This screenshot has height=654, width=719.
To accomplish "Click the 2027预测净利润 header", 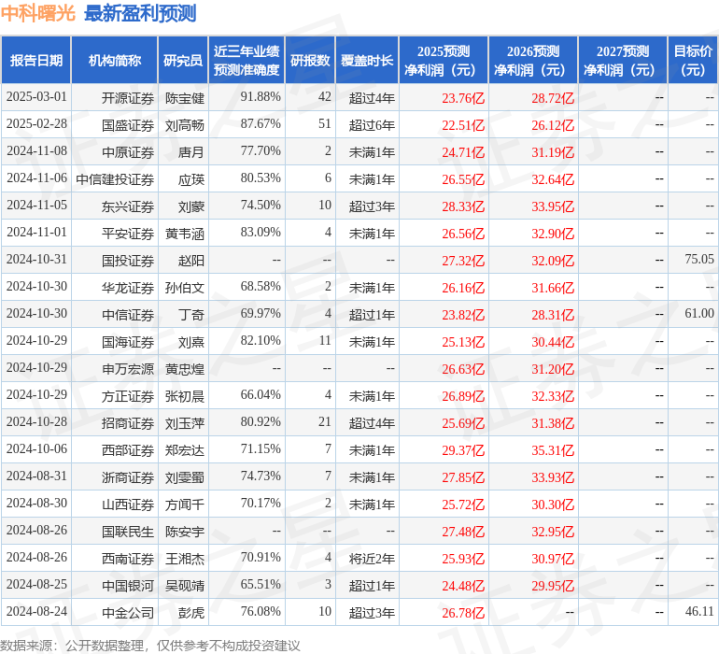I will pyautogui.click(x=623, y=61).
